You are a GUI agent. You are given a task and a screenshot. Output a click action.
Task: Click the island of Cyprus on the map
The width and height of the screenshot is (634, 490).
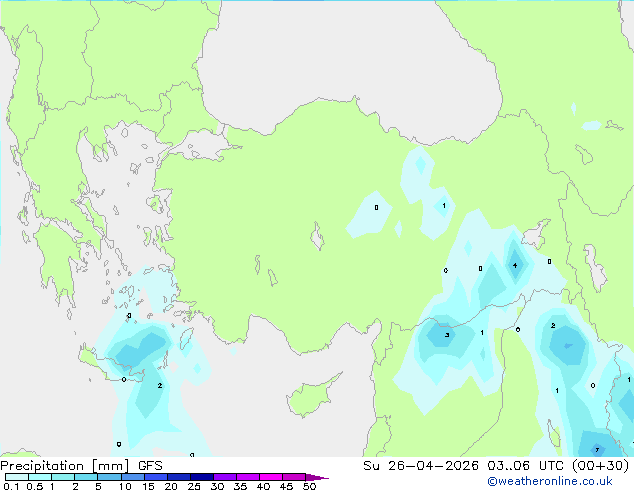coord(311,396)
